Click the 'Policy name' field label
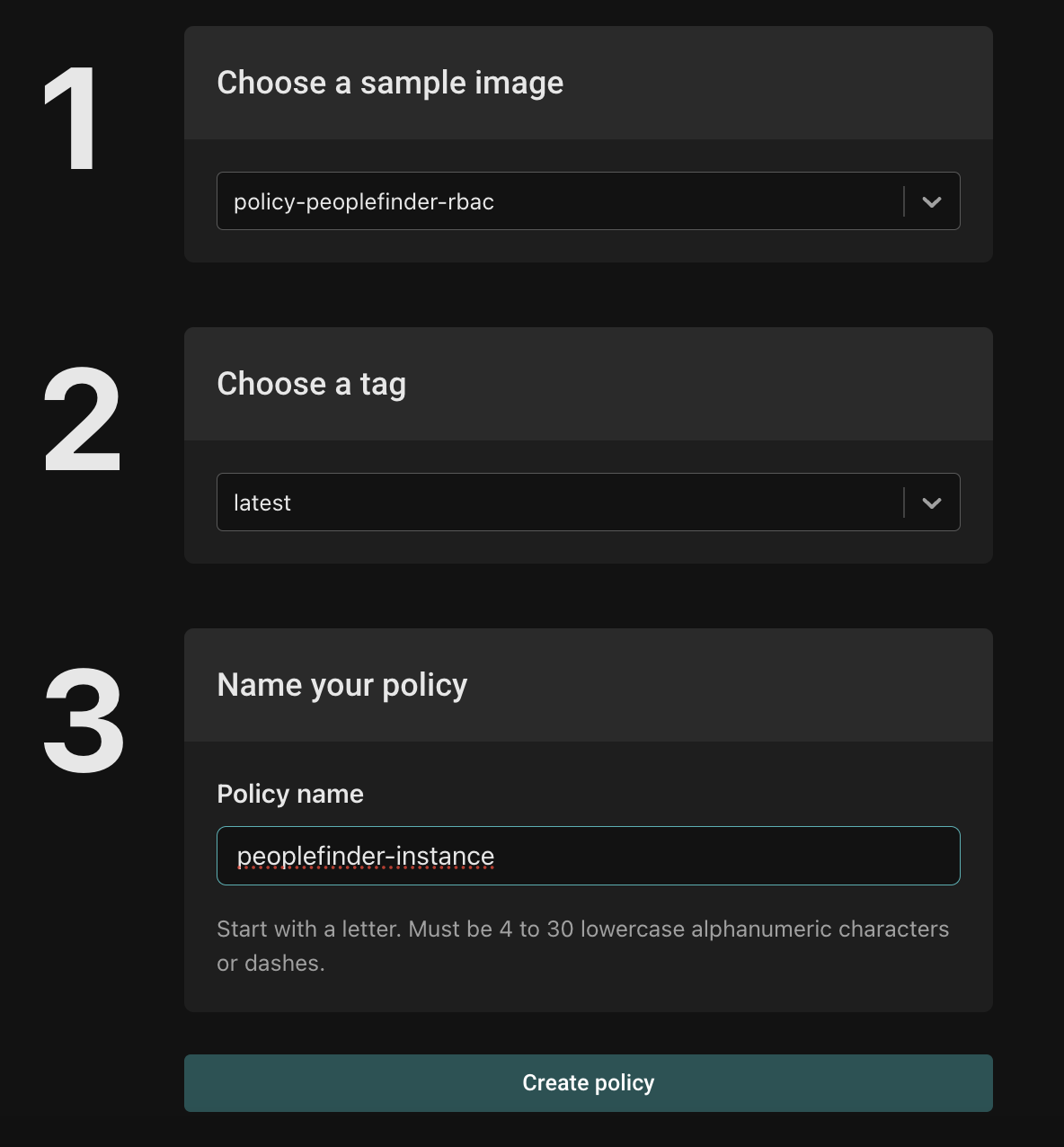The image size is (1064, 1147). coord(290,794)
